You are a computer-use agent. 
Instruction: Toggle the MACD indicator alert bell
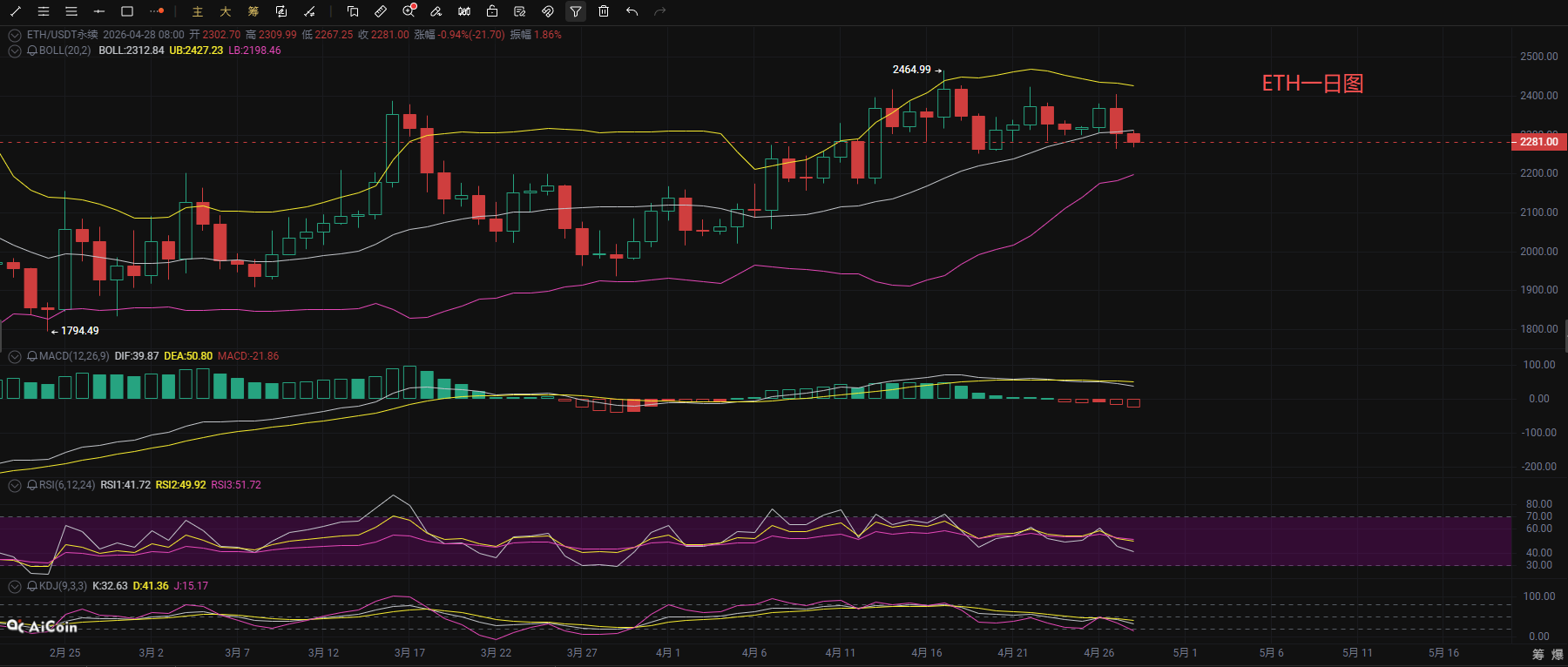(32, 356)
